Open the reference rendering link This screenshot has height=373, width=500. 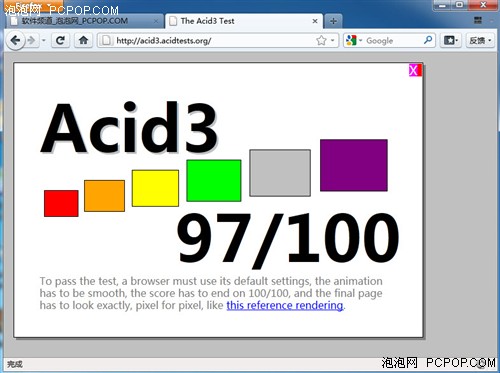pos(285,305)
